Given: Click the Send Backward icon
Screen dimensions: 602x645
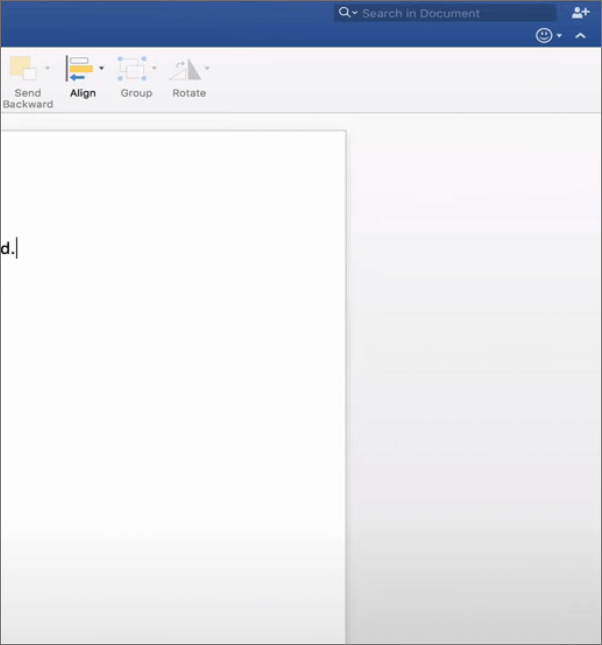Looking at the screenshot, I should tap(23, 68).
